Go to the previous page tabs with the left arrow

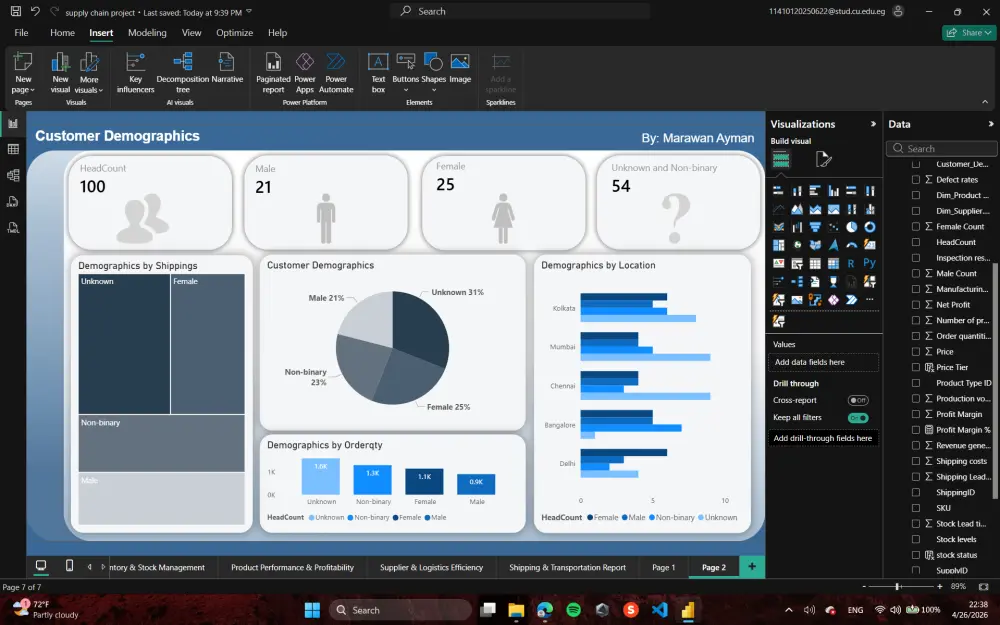tap(89, 566)
